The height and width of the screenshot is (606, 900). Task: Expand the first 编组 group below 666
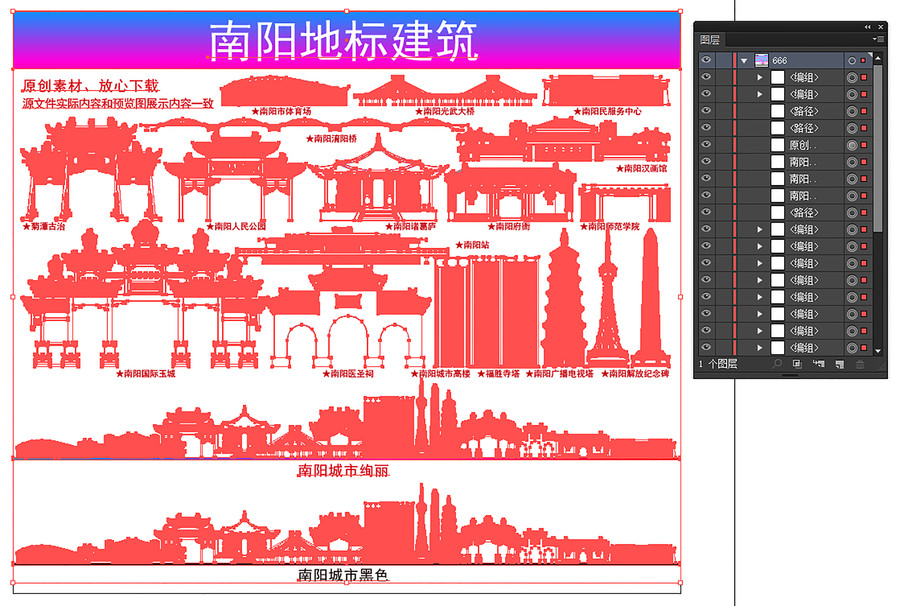click(x=759, y=77)
